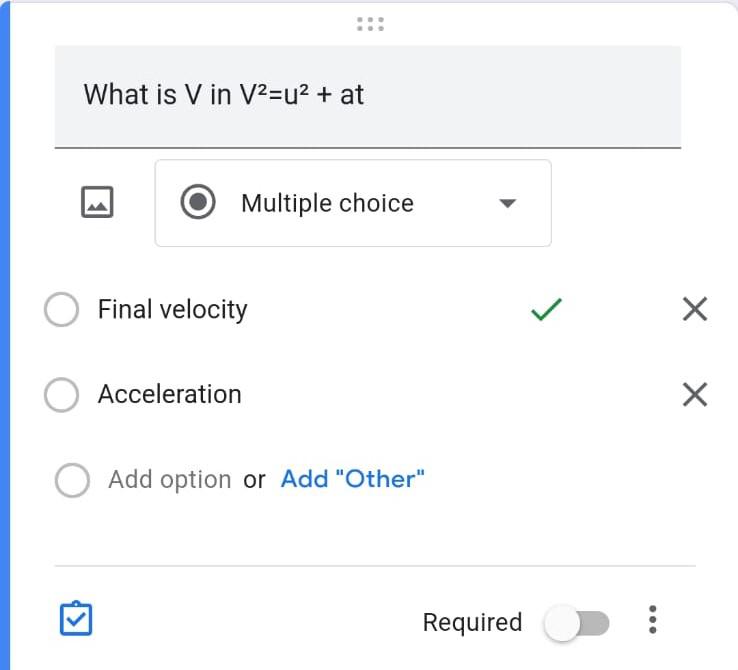Click the drag handle dots above the question
This screenshot has height=670, width=738.
tap(370, 24)
